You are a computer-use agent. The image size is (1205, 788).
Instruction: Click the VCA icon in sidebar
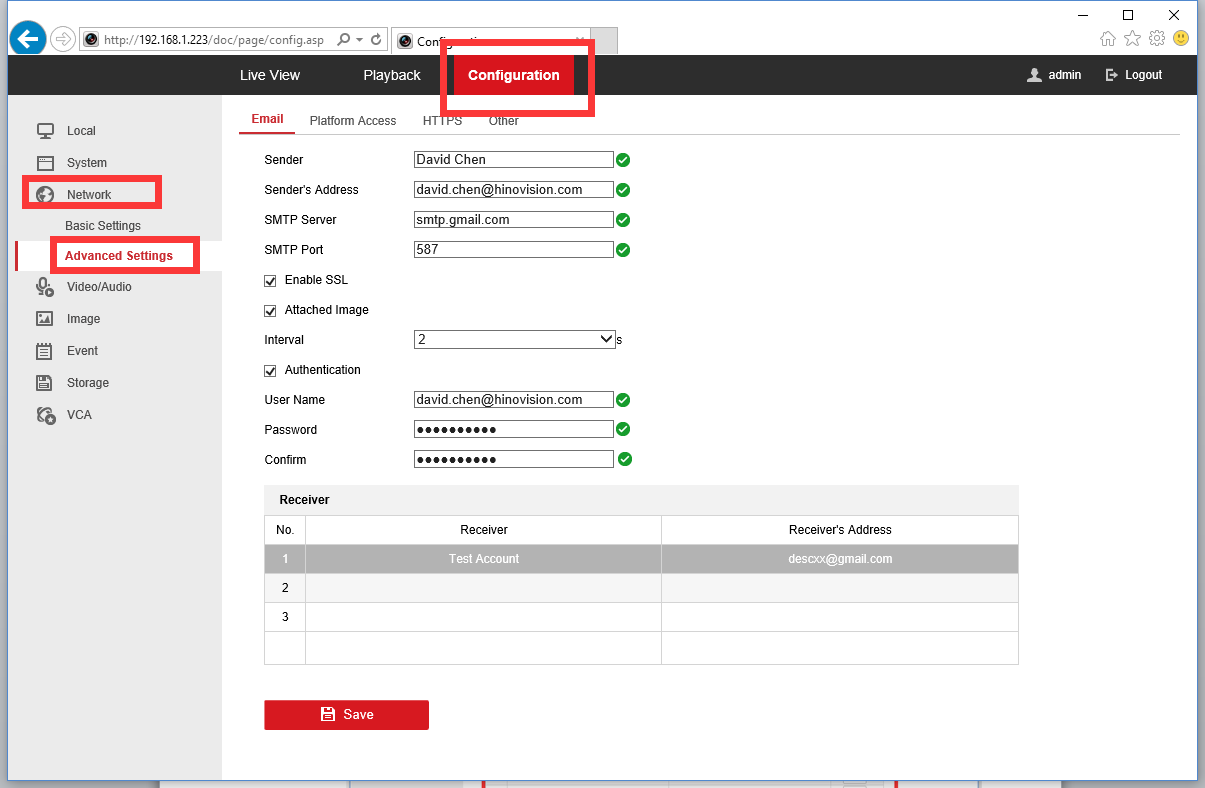[x=45, y=415]
